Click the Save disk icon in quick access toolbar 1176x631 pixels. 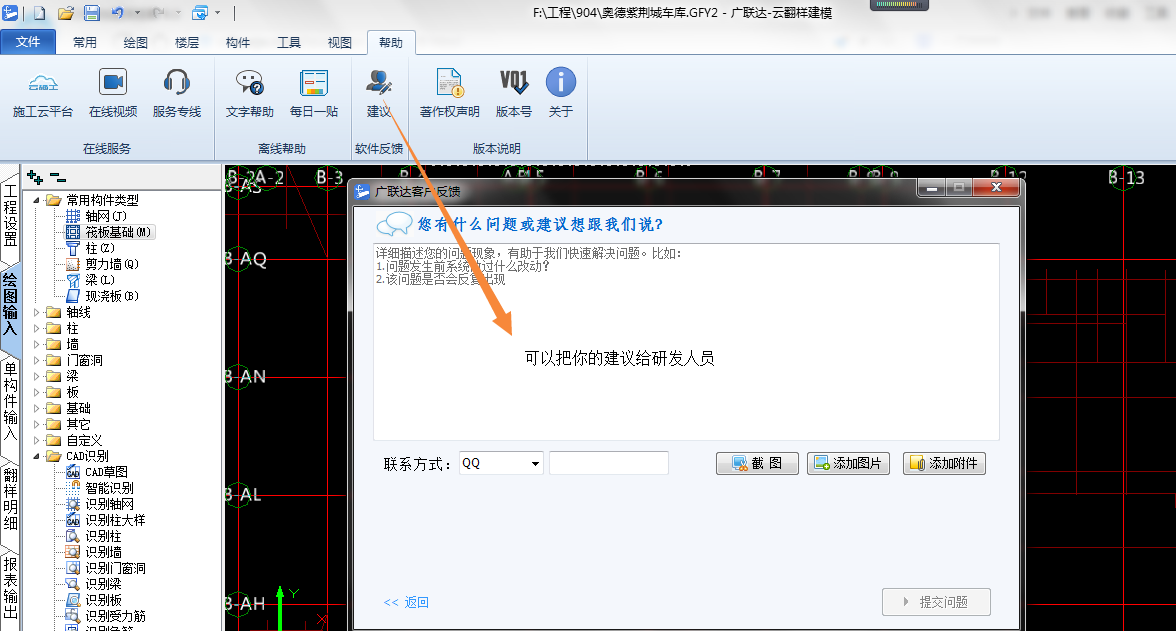click(92, 13)
